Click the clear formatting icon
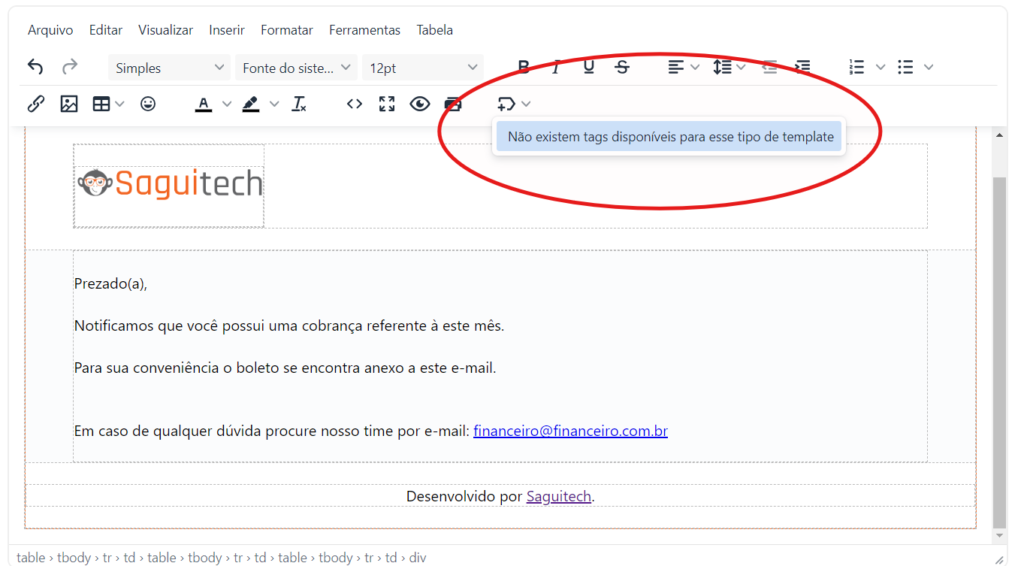The height and width of the screenshot is (566, 1024). tap(299, 104)
